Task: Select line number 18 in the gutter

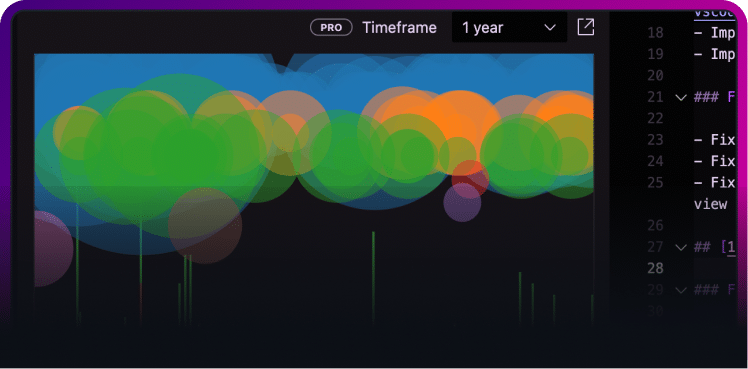Action: pos(655,33)
